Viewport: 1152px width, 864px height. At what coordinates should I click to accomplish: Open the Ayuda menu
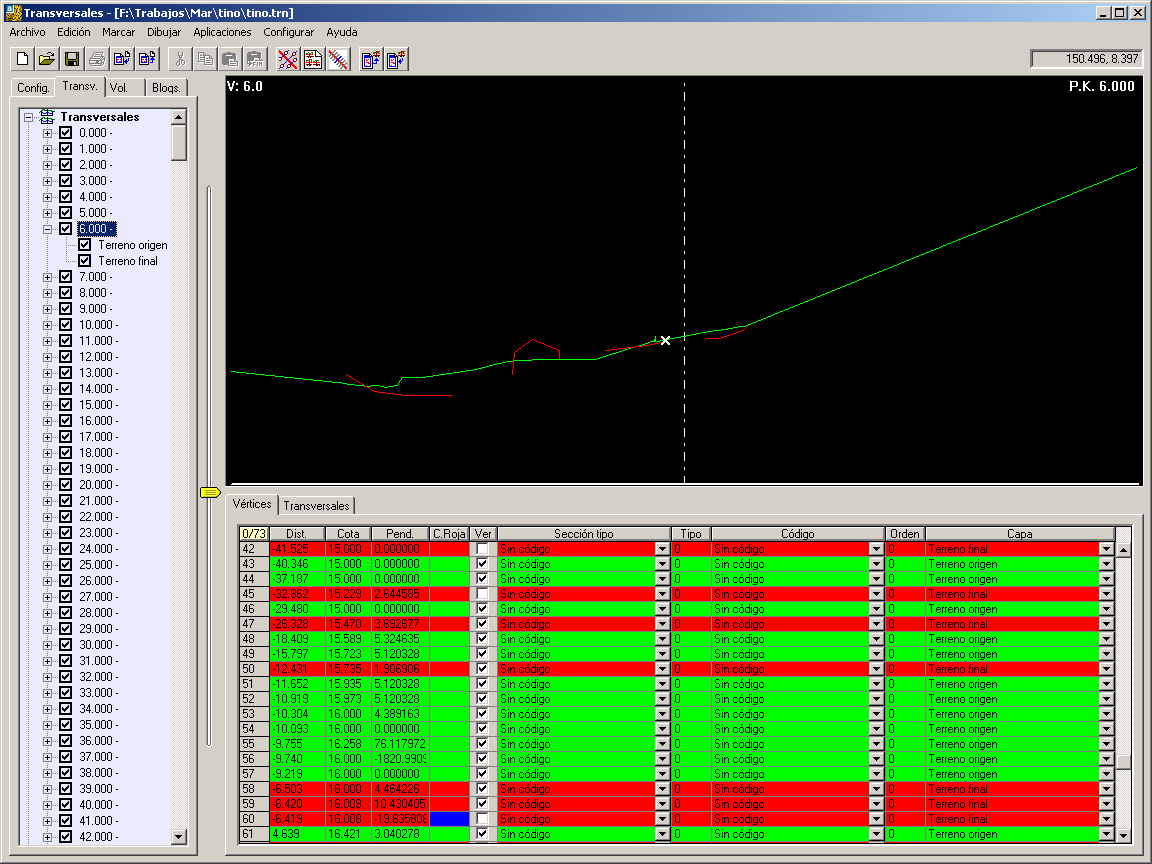click(342, 32)
